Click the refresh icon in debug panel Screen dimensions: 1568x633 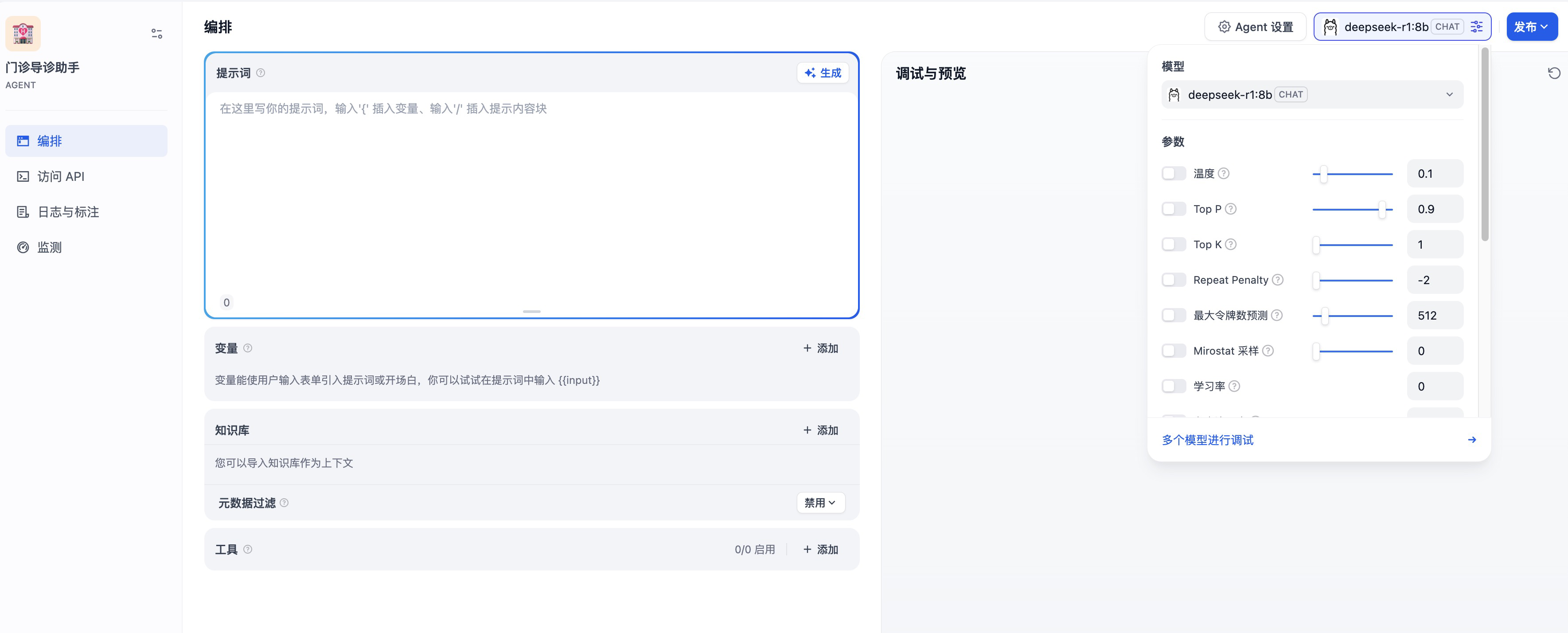click(1553, 73)
